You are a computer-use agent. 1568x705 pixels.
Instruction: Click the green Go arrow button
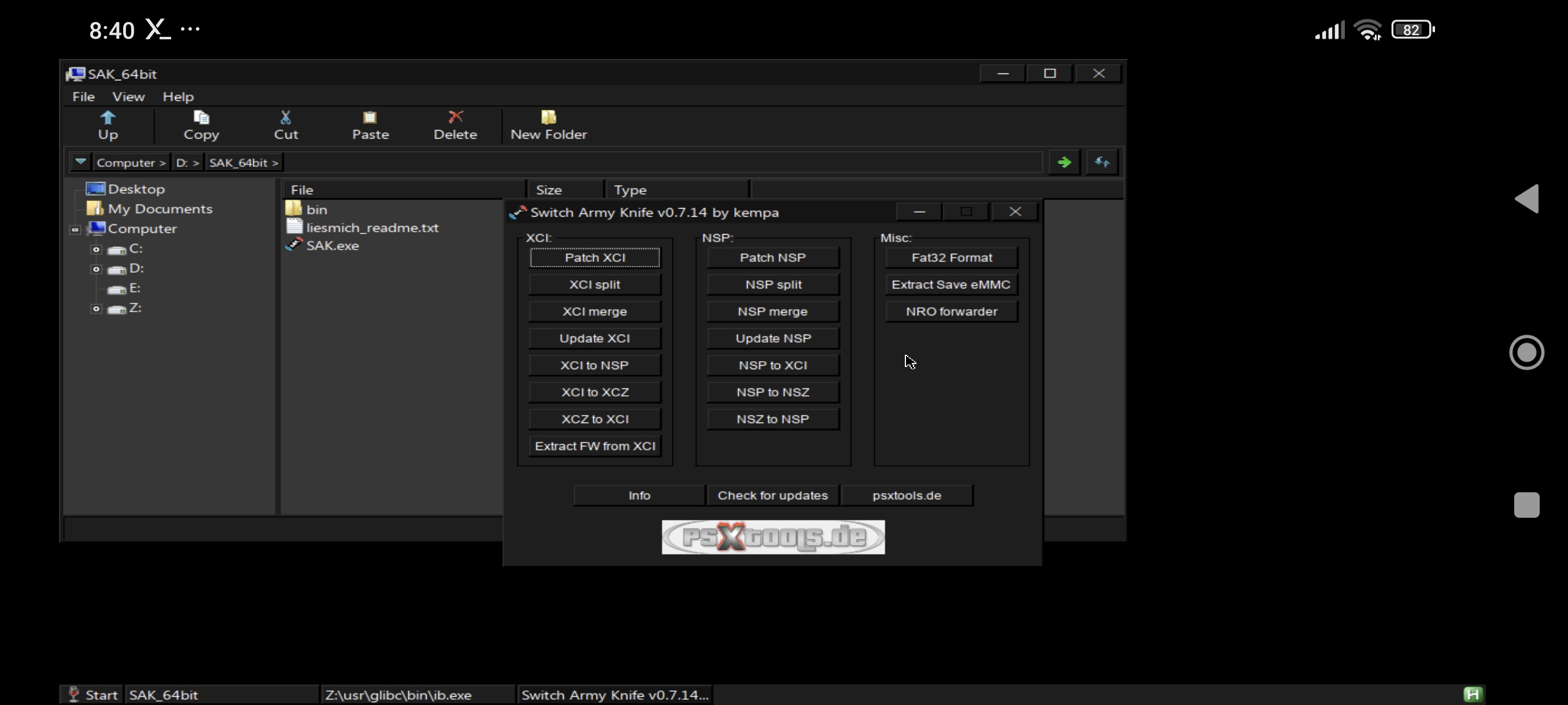pyautogui.click(x=1064, y=162)
